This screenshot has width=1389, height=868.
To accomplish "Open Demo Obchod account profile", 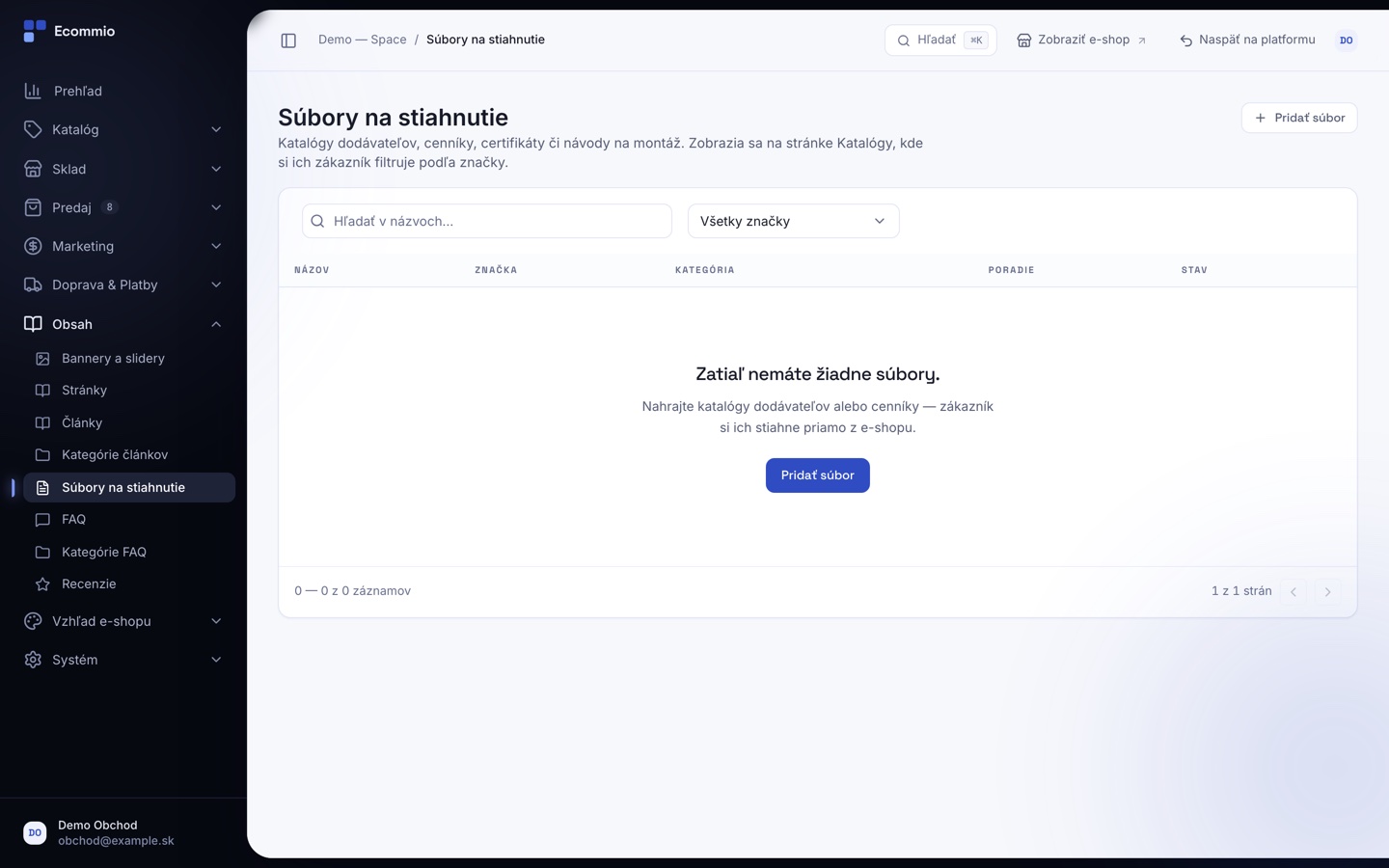I will 123,832.
